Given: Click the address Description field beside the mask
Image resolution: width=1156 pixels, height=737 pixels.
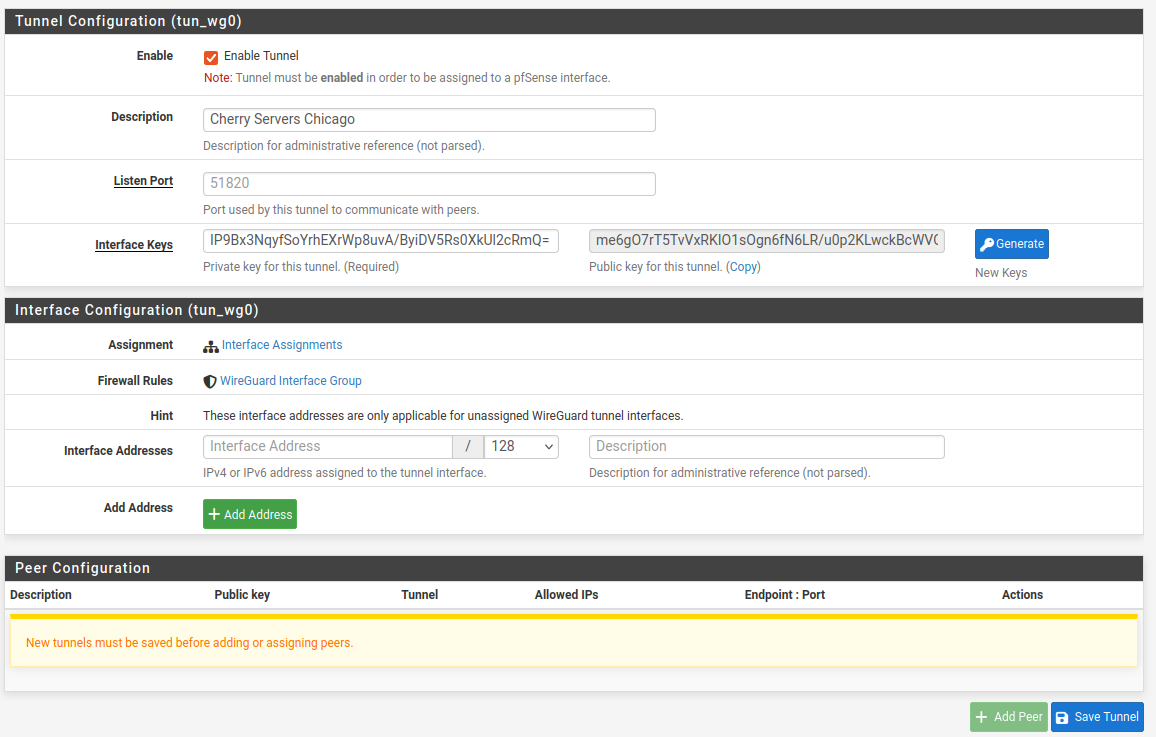Looking at the screenshot, I should coord(766,447).
